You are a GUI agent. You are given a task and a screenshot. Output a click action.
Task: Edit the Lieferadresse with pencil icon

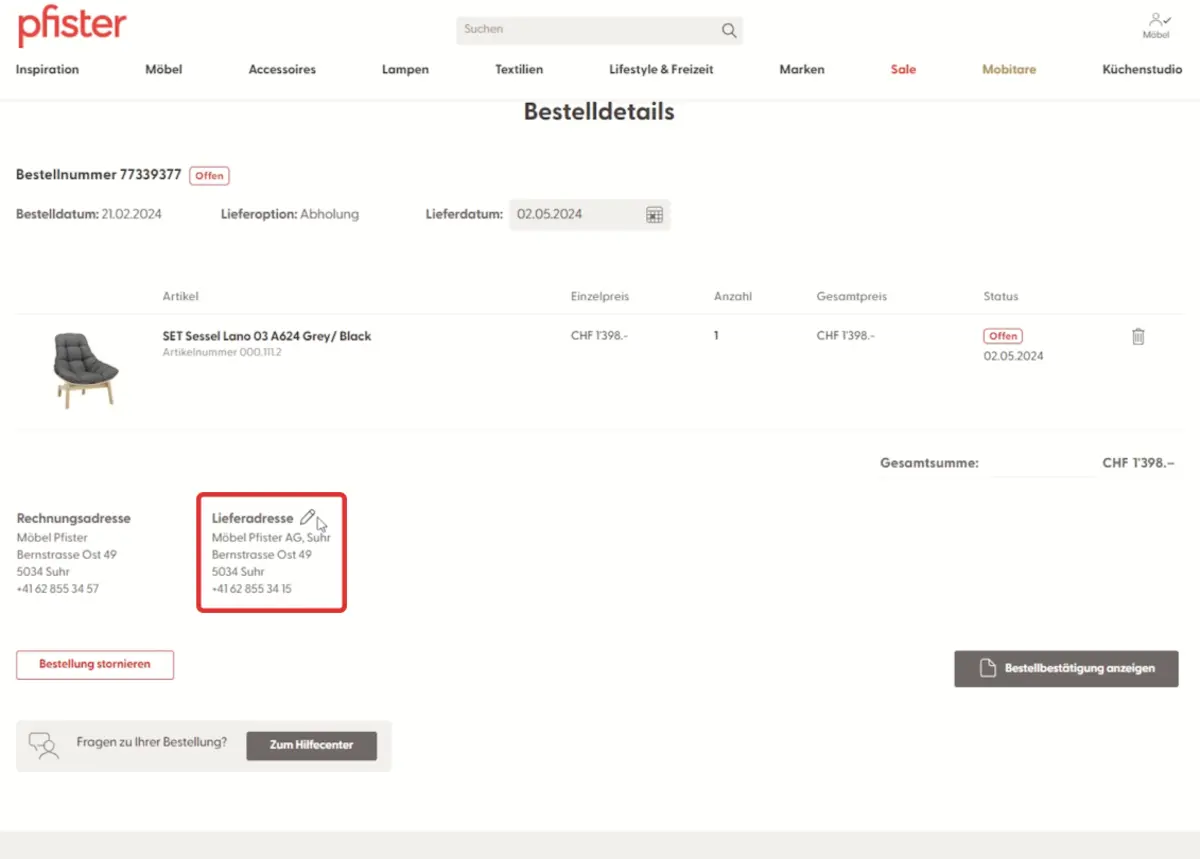(x=307, y=518)
